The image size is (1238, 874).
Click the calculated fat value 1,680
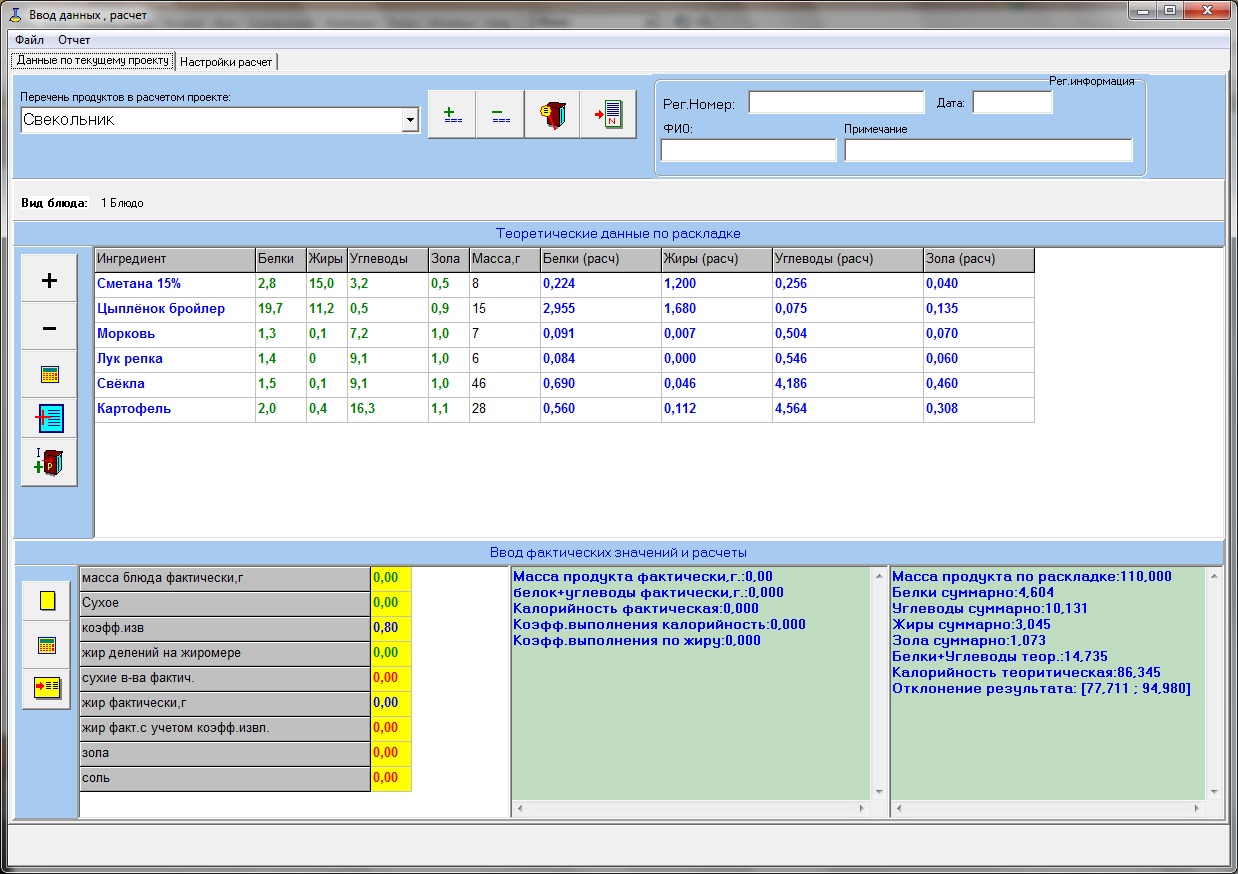(x=717, y=309)
